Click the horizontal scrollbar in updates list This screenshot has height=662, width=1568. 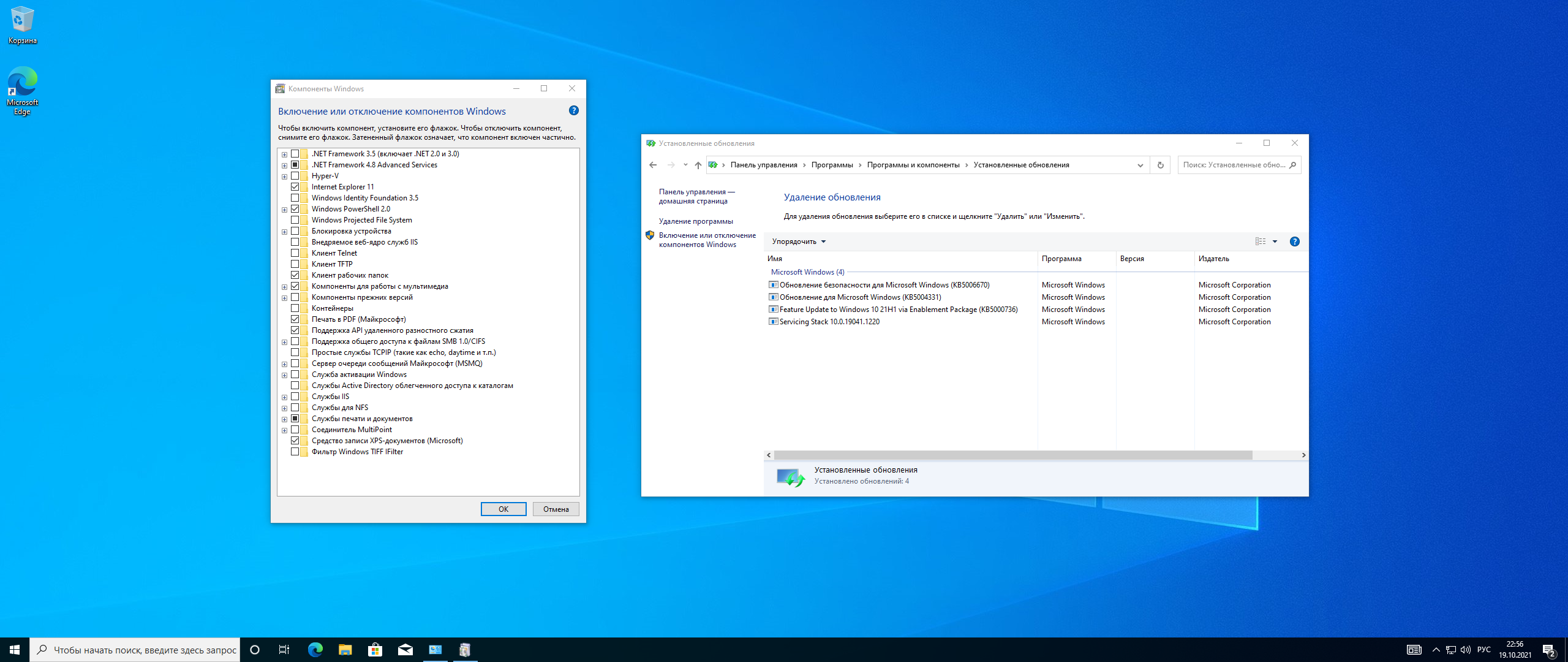[x=1013, y=455]
